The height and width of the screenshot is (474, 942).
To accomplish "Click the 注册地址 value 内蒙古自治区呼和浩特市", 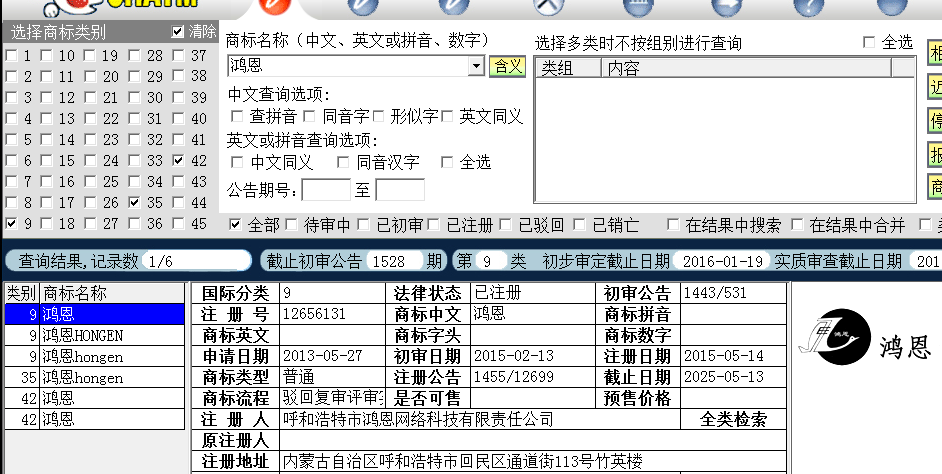I will point(463,461).
